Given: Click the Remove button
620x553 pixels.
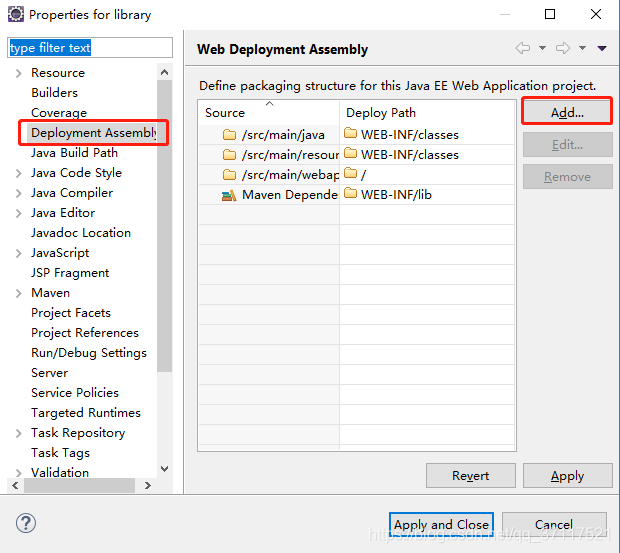Looking at the screenshot, I should pyautogui.click(x=567, y=177).
